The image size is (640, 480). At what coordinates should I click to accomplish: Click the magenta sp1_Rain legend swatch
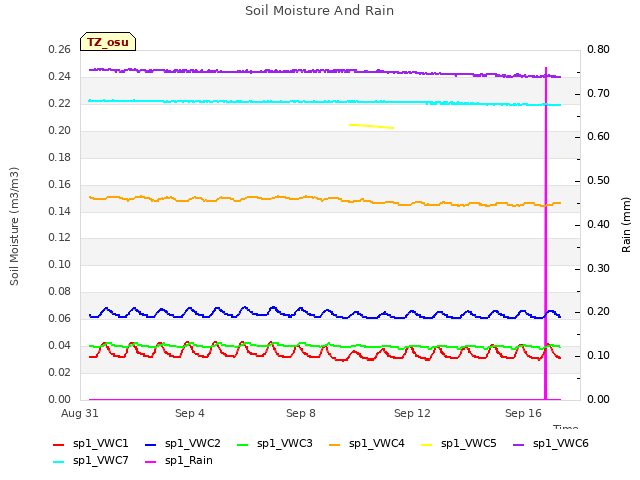tap(151, 462)
